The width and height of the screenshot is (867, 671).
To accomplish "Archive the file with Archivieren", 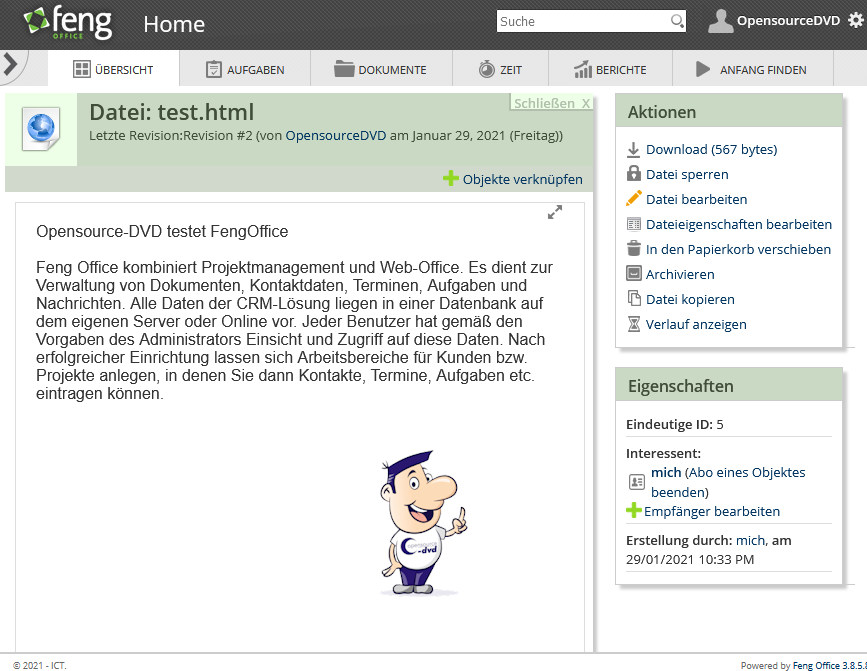I will click(x=680, y=275).
